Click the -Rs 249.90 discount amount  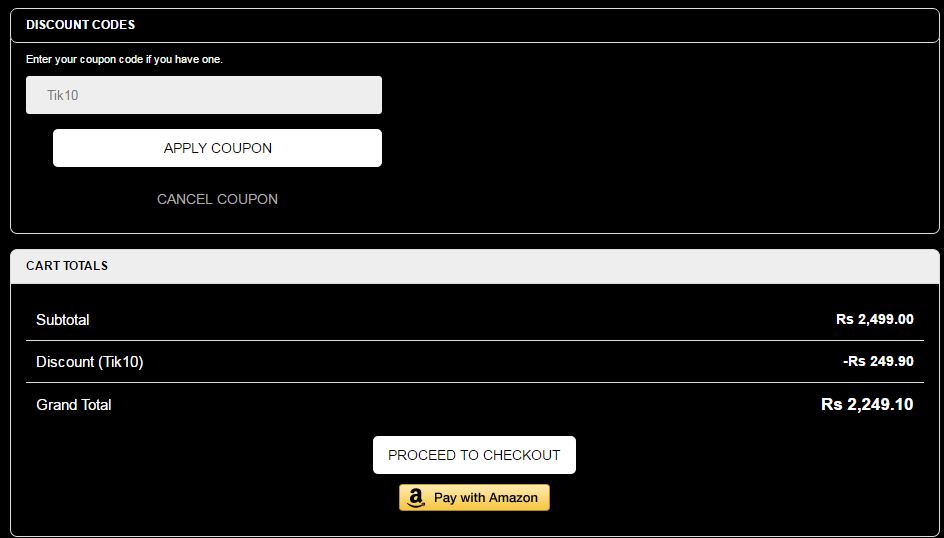878,362
